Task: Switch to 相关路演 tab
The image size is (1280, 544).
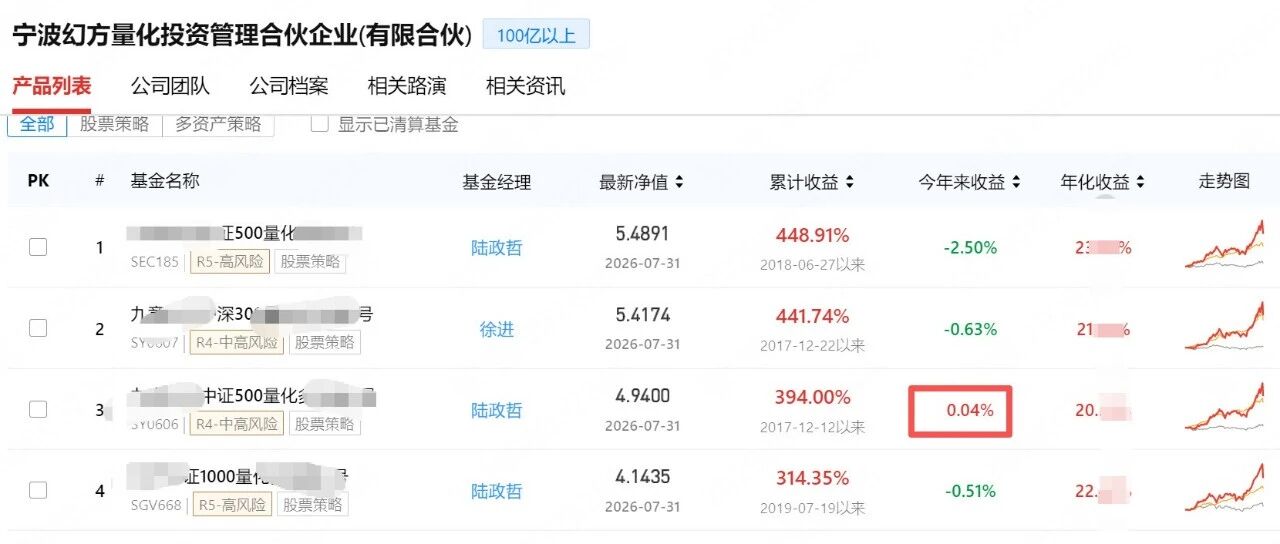Action: pyautogui.click(x=407, y=86)
